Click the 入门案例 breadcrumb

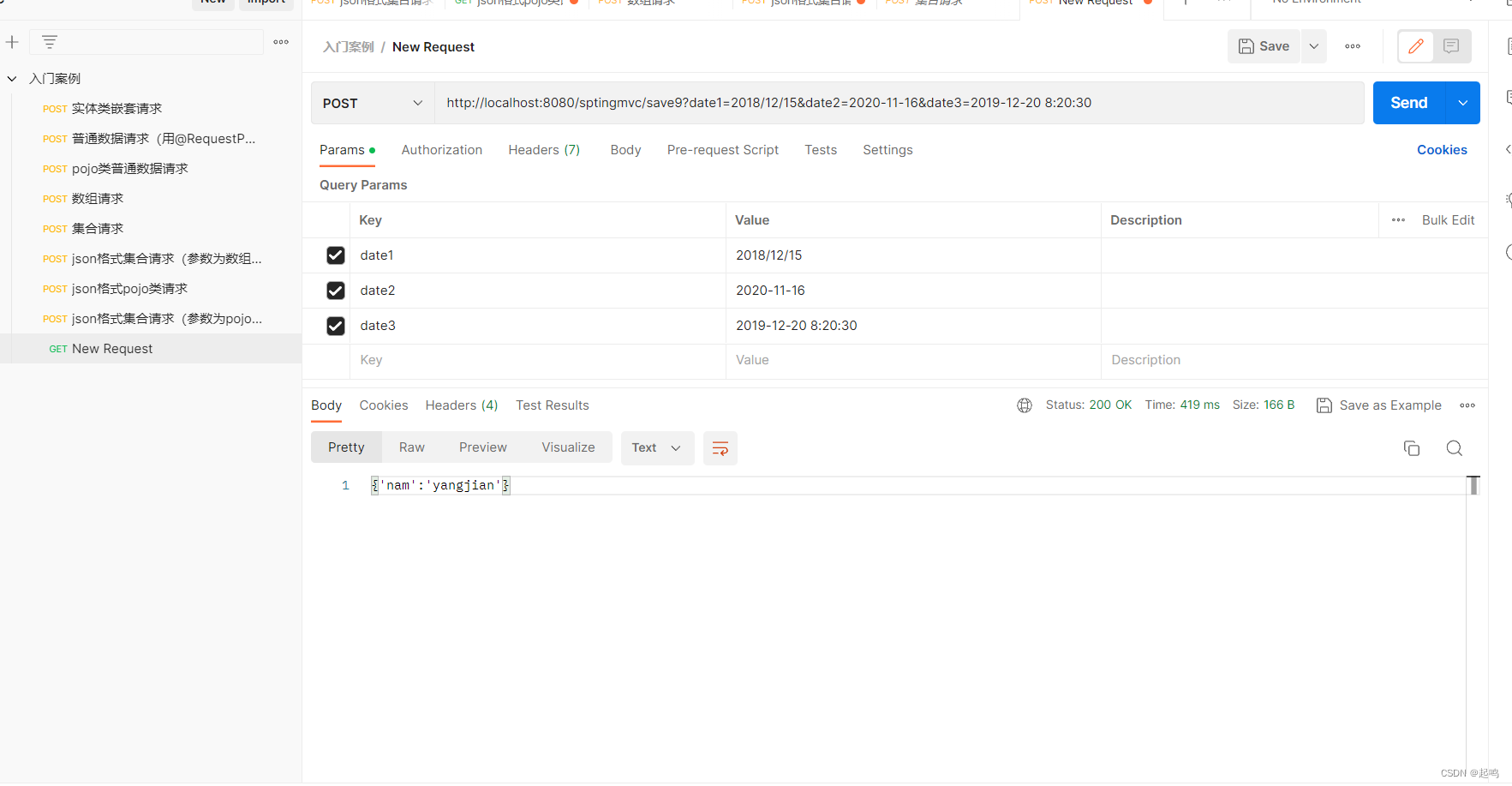tap(349, 47)
